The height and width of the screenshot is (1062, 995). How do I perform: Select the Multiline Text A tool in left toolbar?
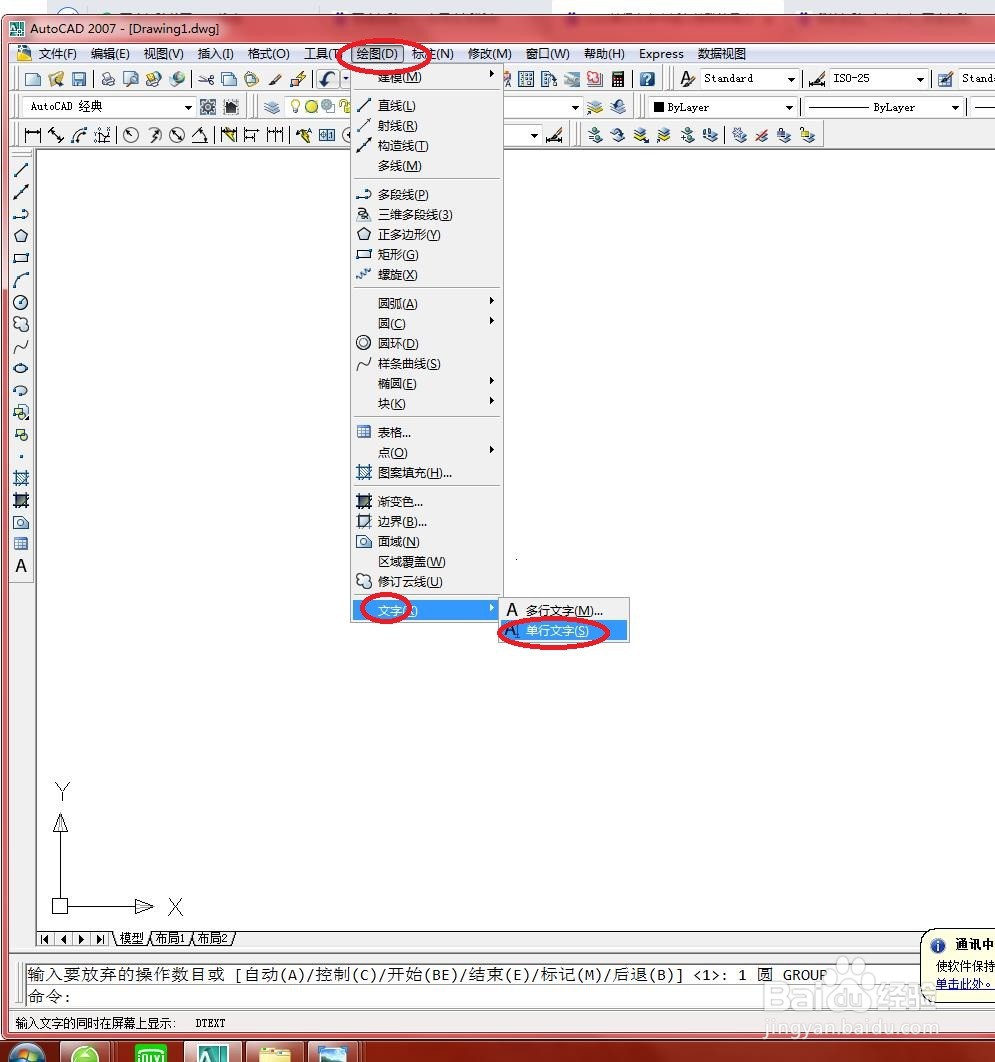tap(21, 566)
